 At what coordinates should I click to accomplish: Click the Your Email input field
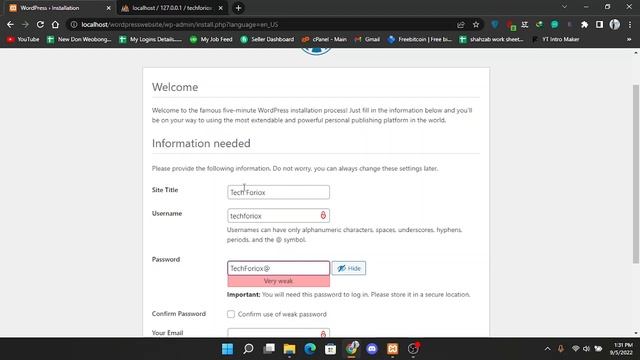[x=278, y=333]
